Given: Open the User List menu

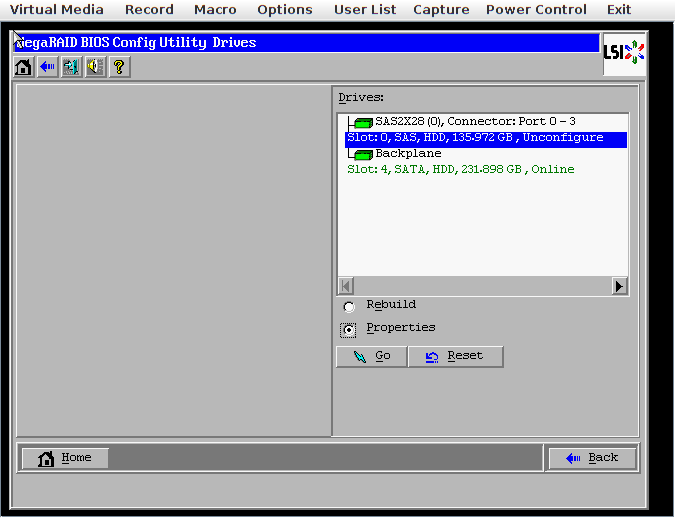Looking at the screenshot, I should [365, 9].
